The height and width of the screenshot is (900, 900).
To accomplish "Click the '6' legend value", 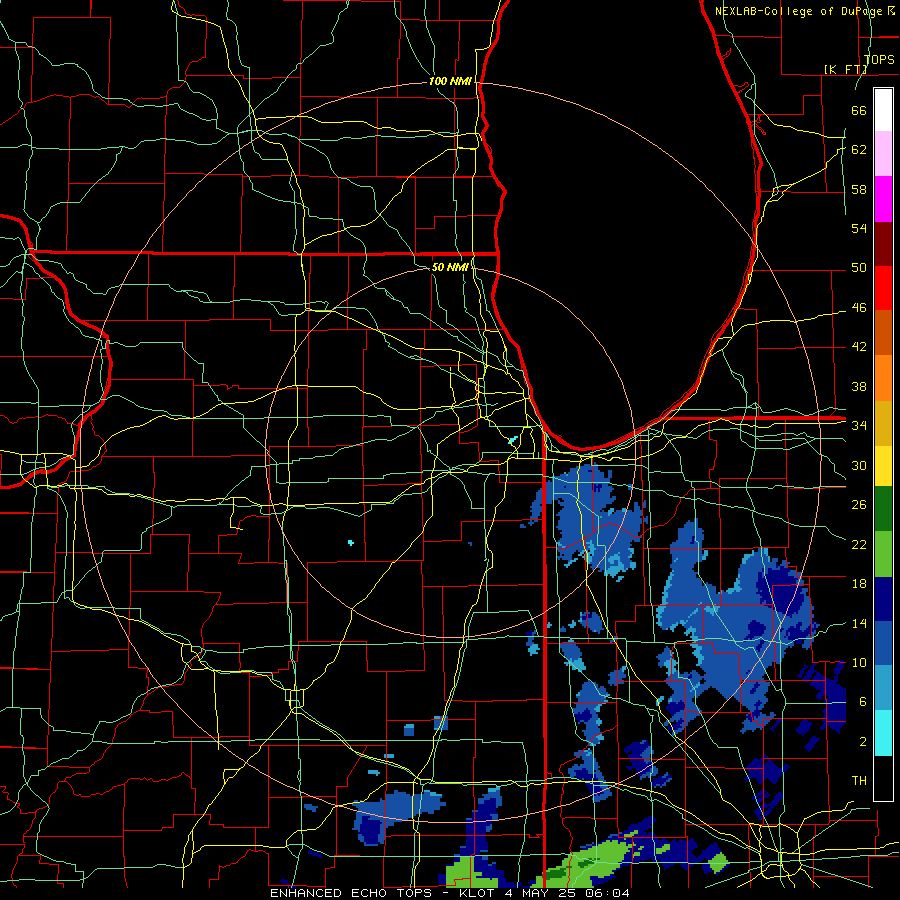I will [863, 701].
